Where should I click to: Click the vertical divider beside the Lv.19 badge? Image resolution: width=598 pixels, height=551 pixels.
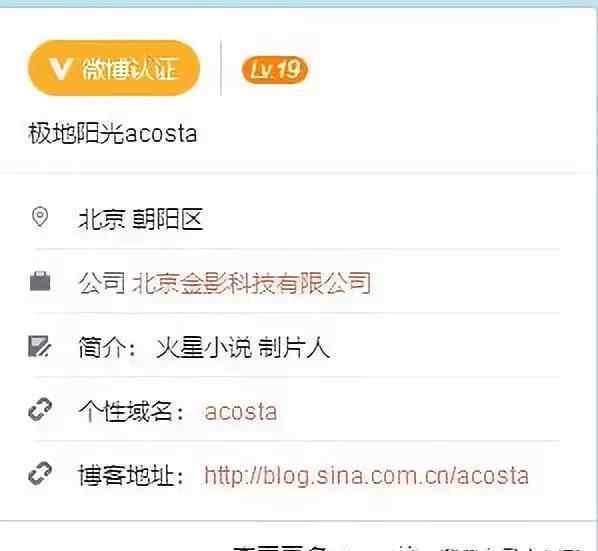pyautogui.click(x=221, y=68)
